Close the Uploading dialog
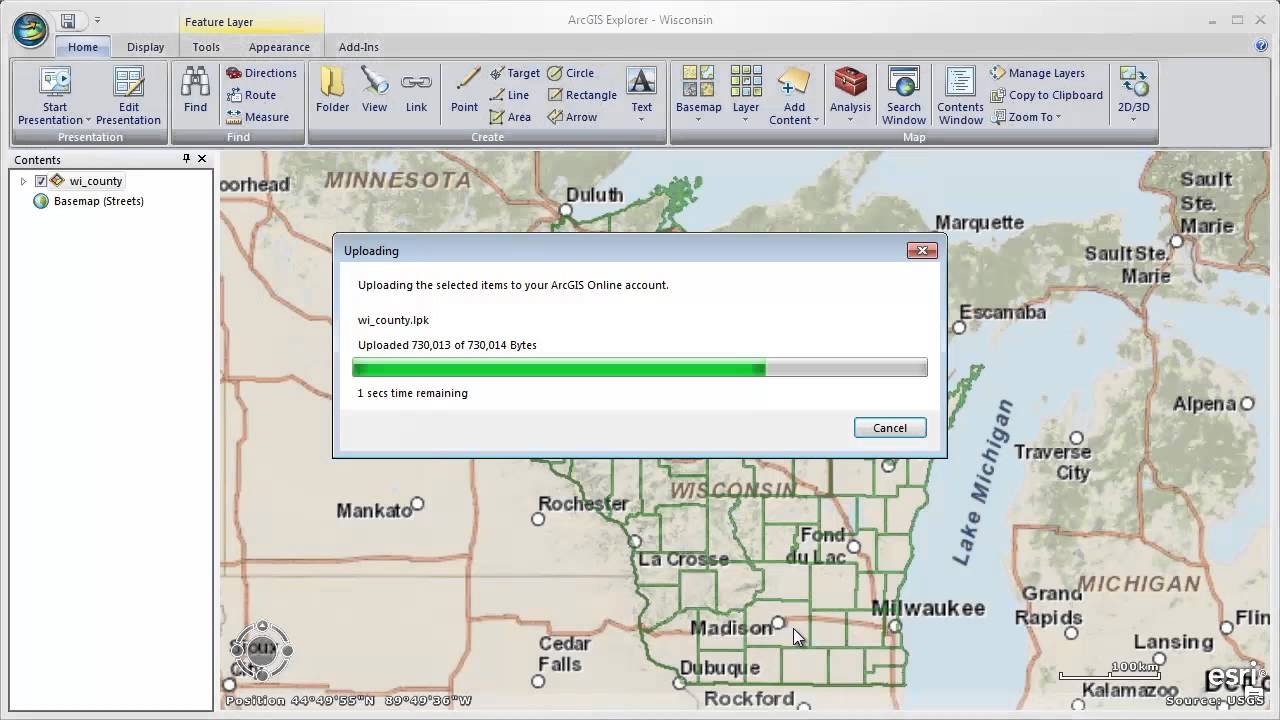This screenshot has height=720, width=1280. click(922, 250)
